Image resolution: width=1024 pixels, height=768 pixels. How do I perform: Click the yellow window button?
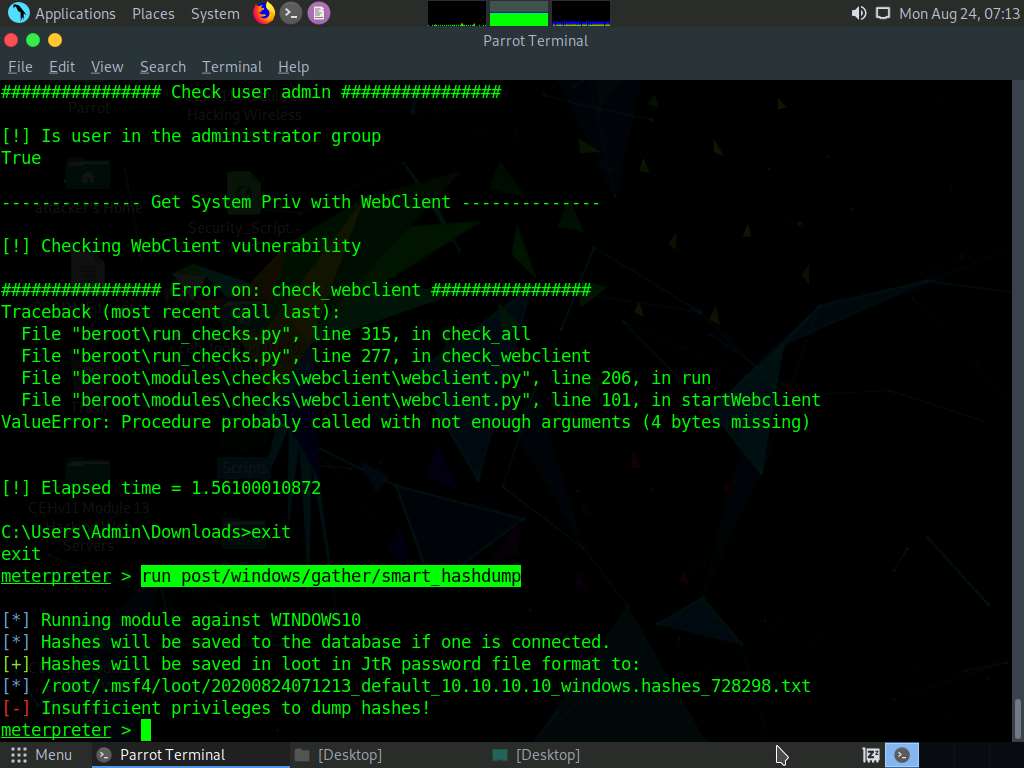coord(55,40)
